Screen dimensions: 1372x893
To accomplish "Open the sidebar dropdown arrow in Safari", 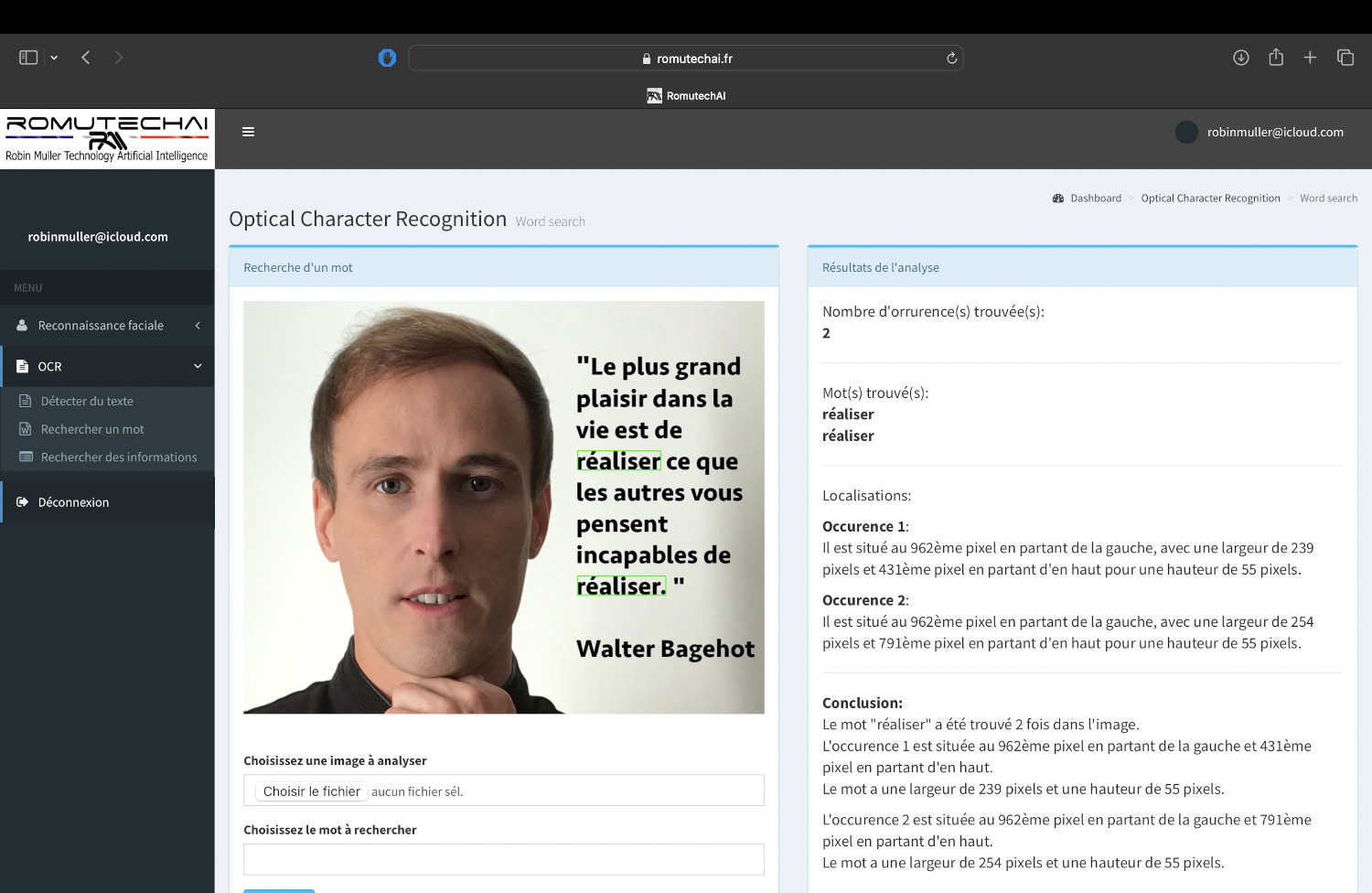I will pyautogui.click(x=54, y=58).
